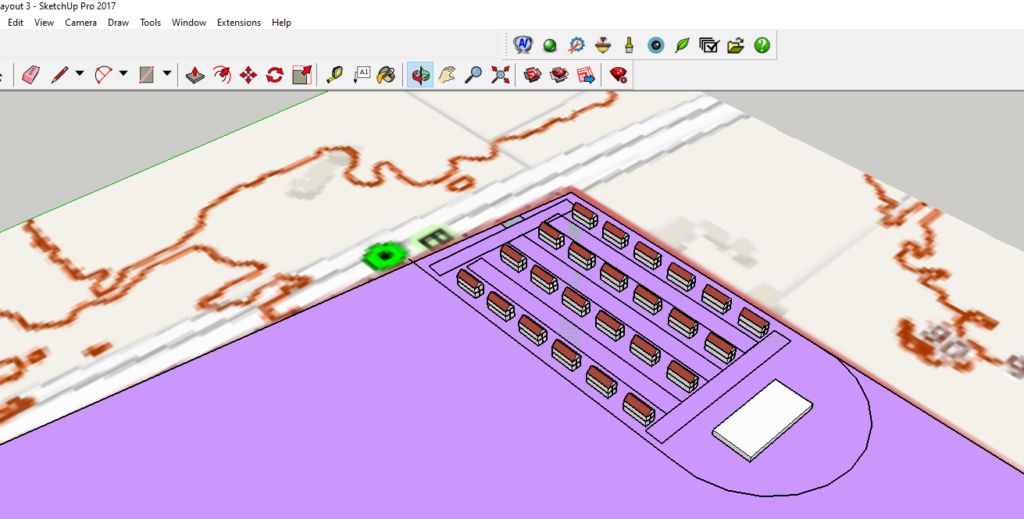Toggle the Orbit camera tool
This screenshot has width=1024, height=519.
(420, 75)
